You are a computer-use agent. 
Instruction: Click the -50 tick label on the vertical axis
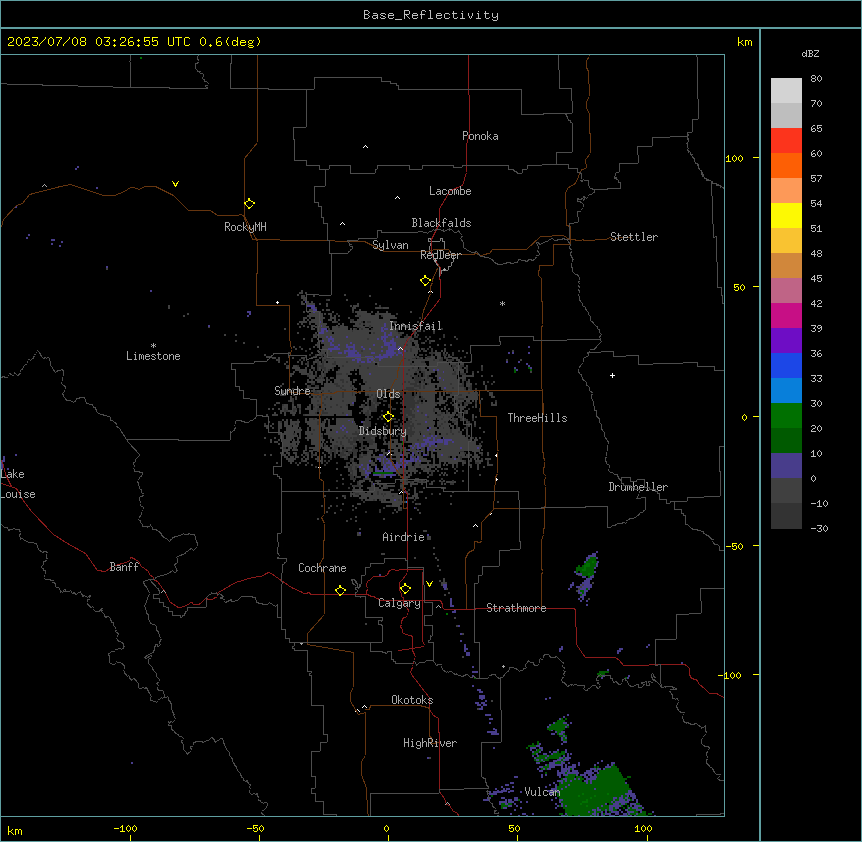[734, 546]
